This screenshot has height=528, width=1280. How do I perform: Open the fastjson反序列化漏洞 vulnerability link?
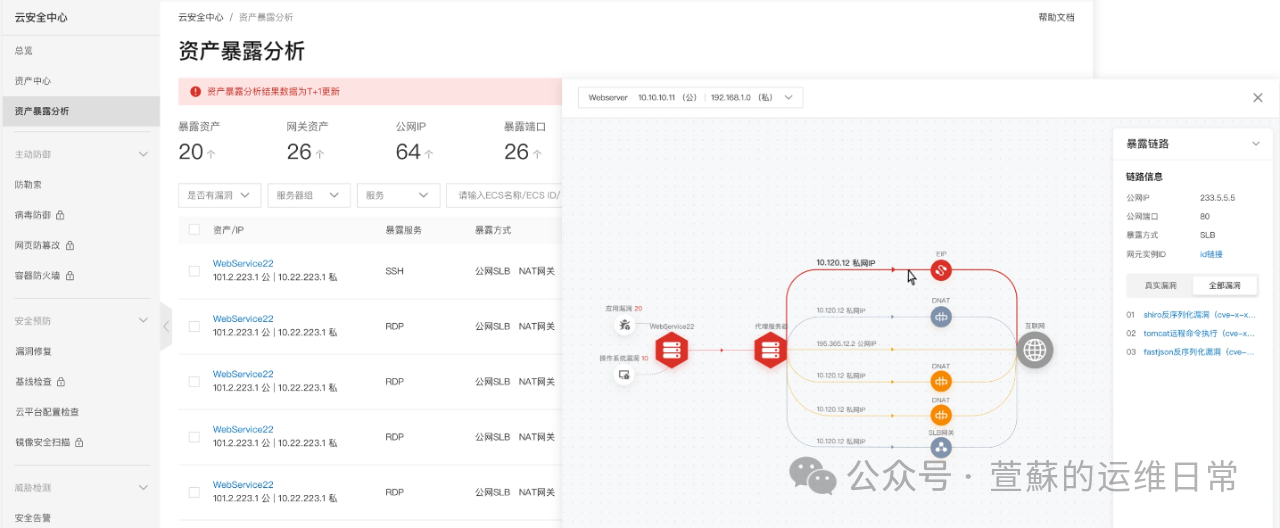tap(1198, 352)
